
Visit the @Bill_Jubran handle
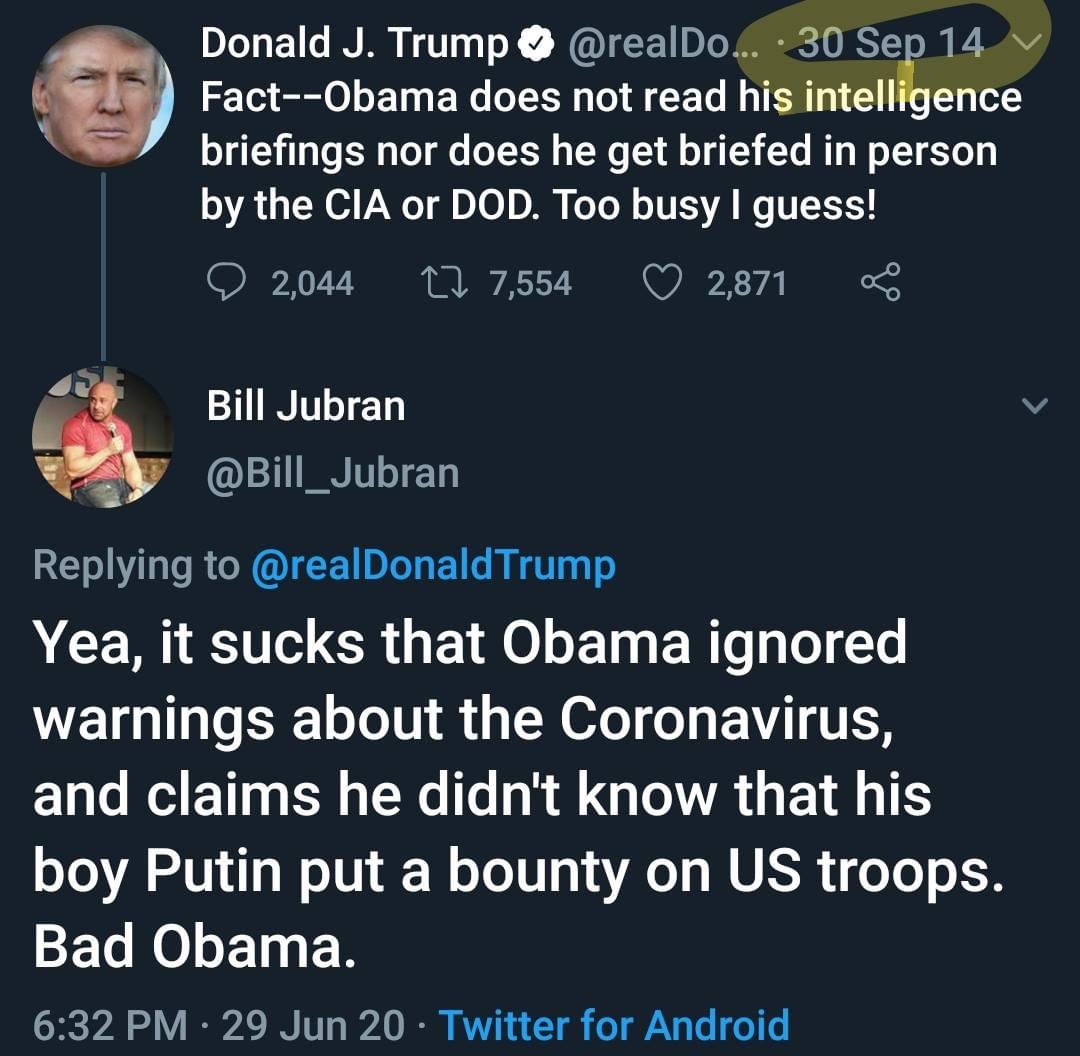332,473
